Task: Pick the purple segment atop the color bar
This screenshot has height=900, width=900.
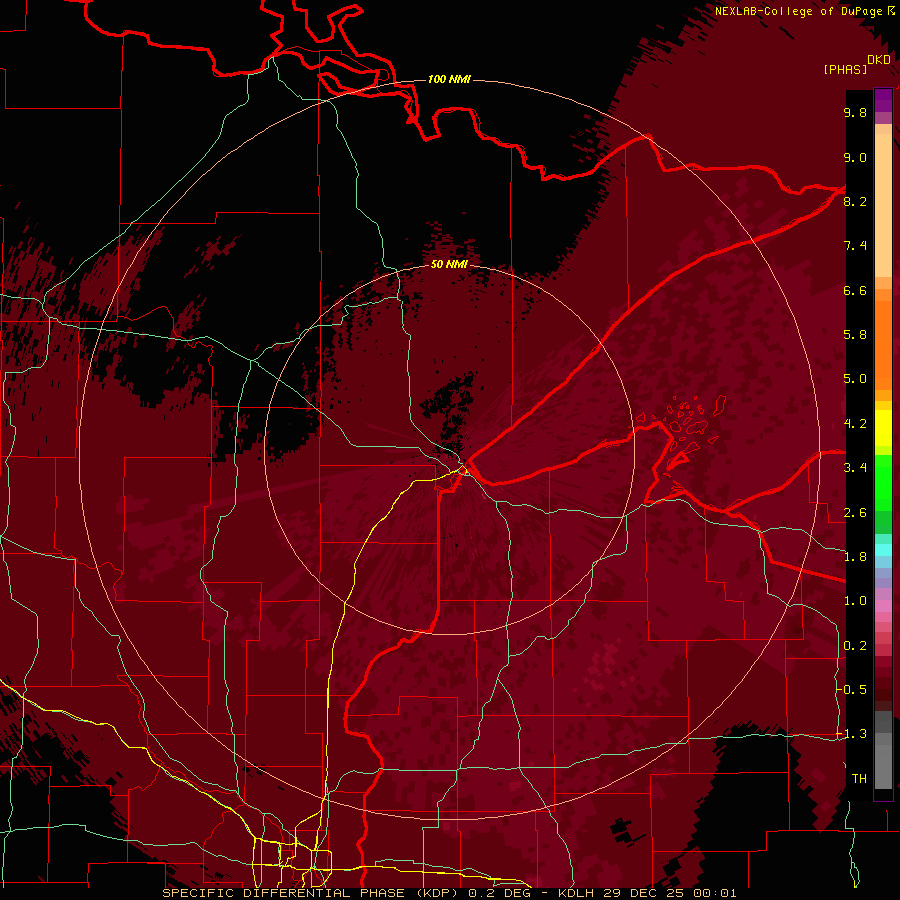Action: tap(883, 100)
